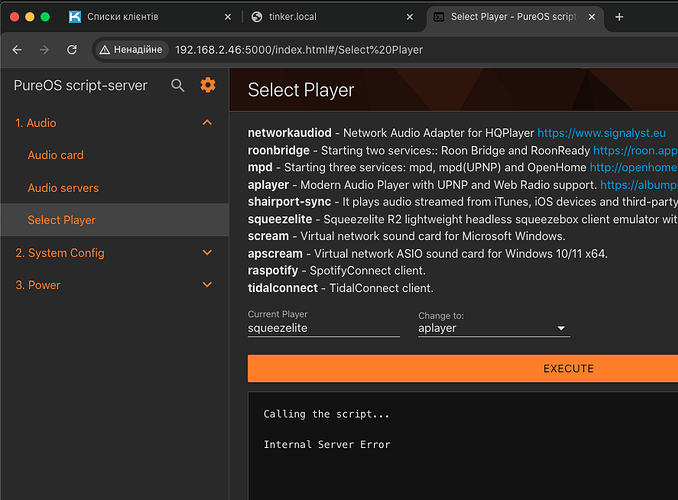Open the signalyst.eu link

point(601,133)
